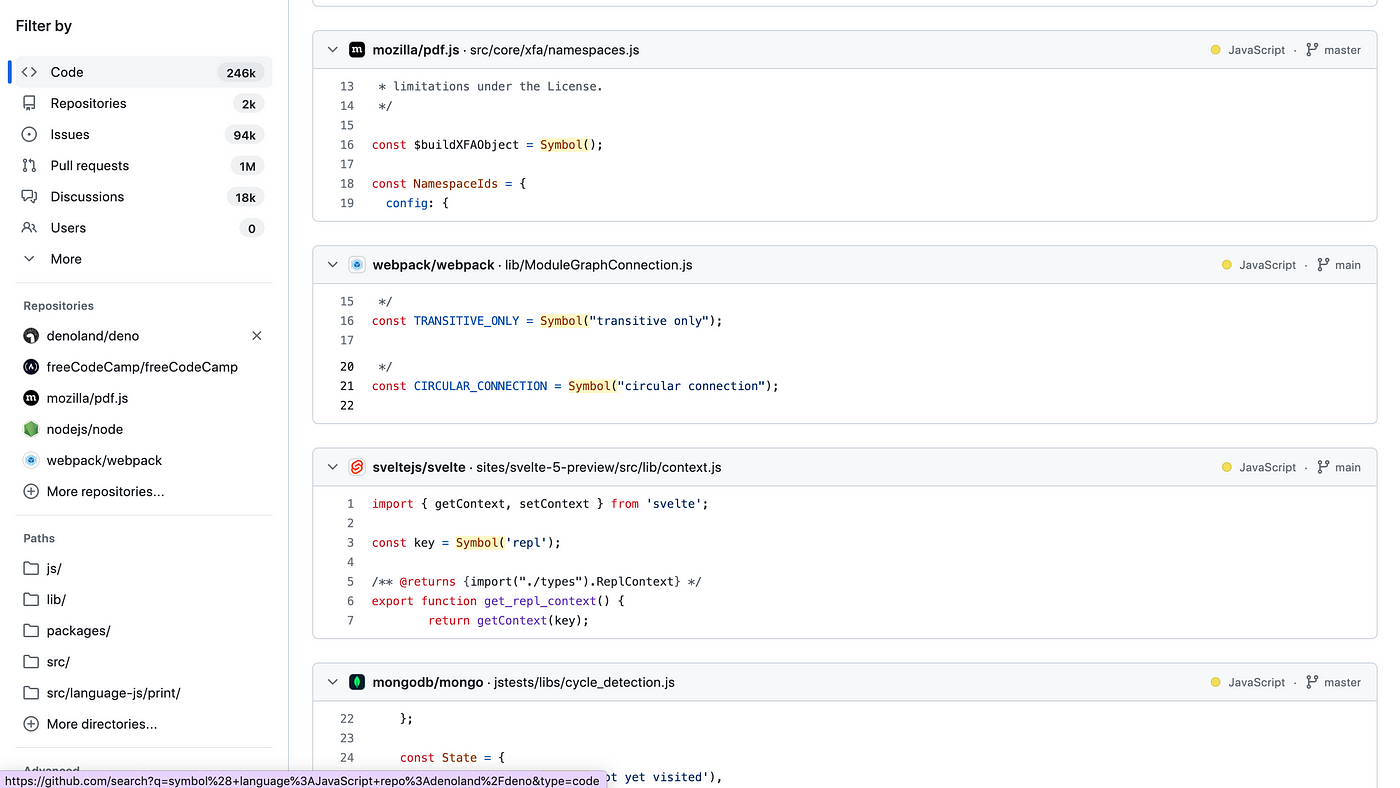Click the webpack logo in result header
This screenshot has width=1400, height=788.
pyautogui.click(x=357, y=265)
